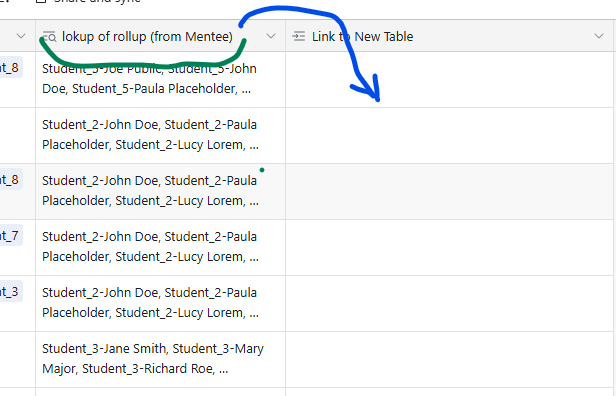Screen dimensions: 616x396
Task: Click the empty Link cell in the gray highlighted row
Action: 451,192
